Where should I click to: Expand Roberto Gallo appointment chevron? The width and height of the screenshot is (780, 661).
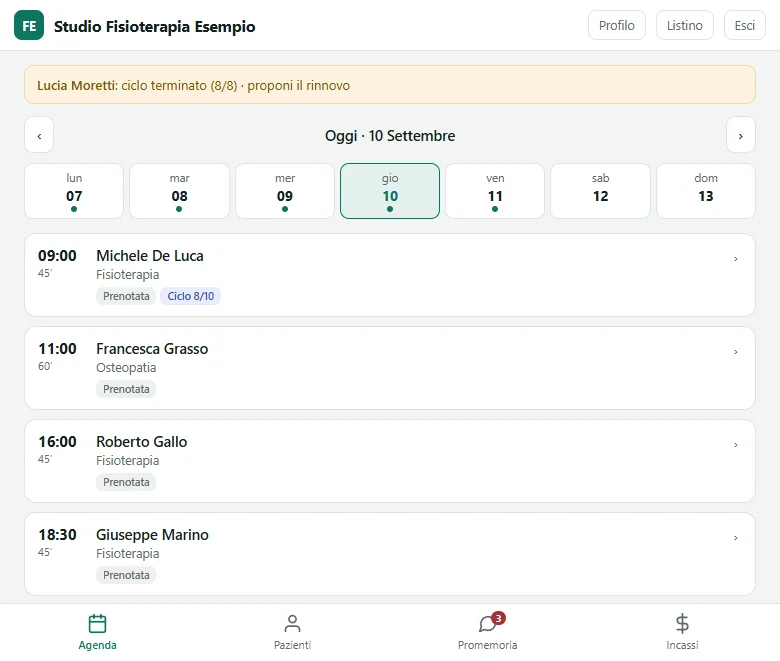pos(735,445)
